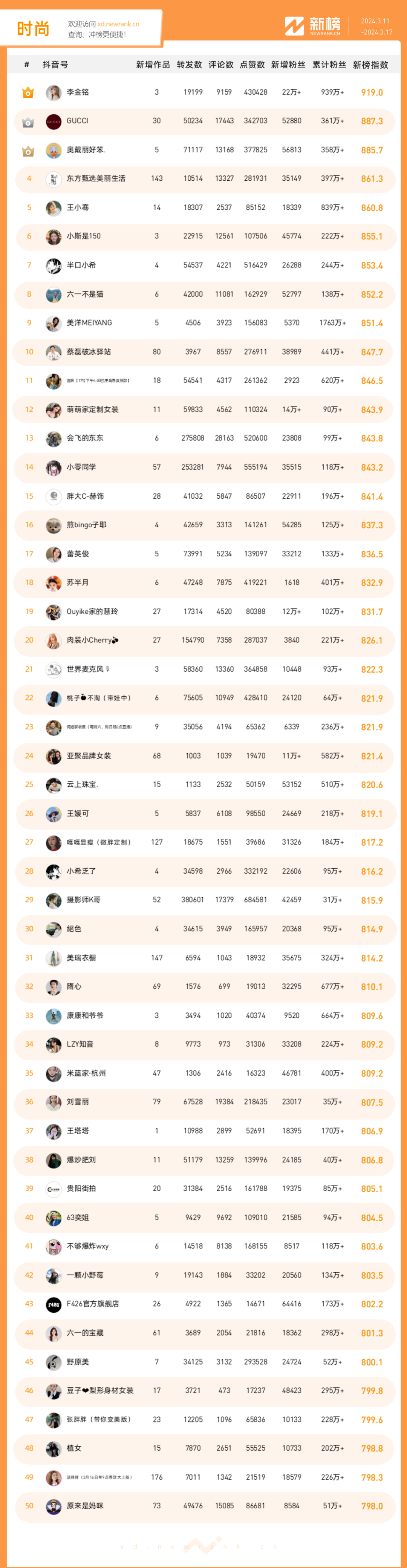Viewport: 407px width, 1568px height.
Task: Select the 李金铭 profile avatar
Action: tap(54, 92)
